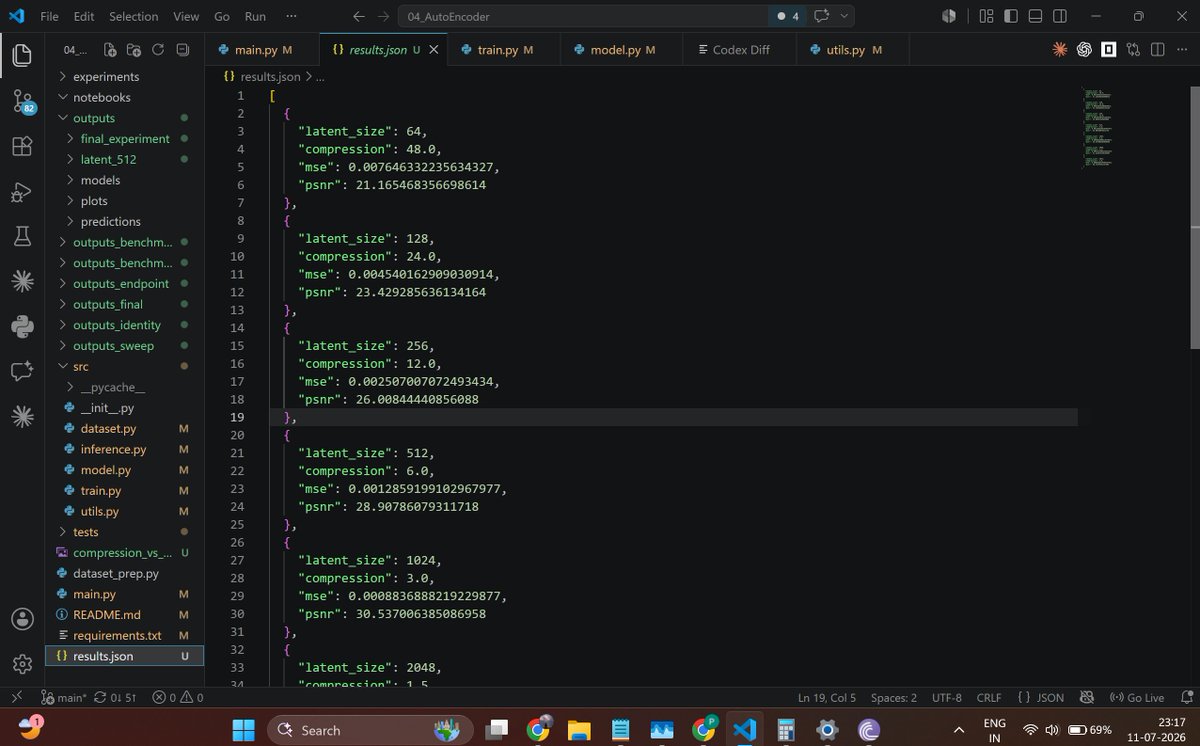
Task: Expand the experiments folder
Action: click(124, 77)
